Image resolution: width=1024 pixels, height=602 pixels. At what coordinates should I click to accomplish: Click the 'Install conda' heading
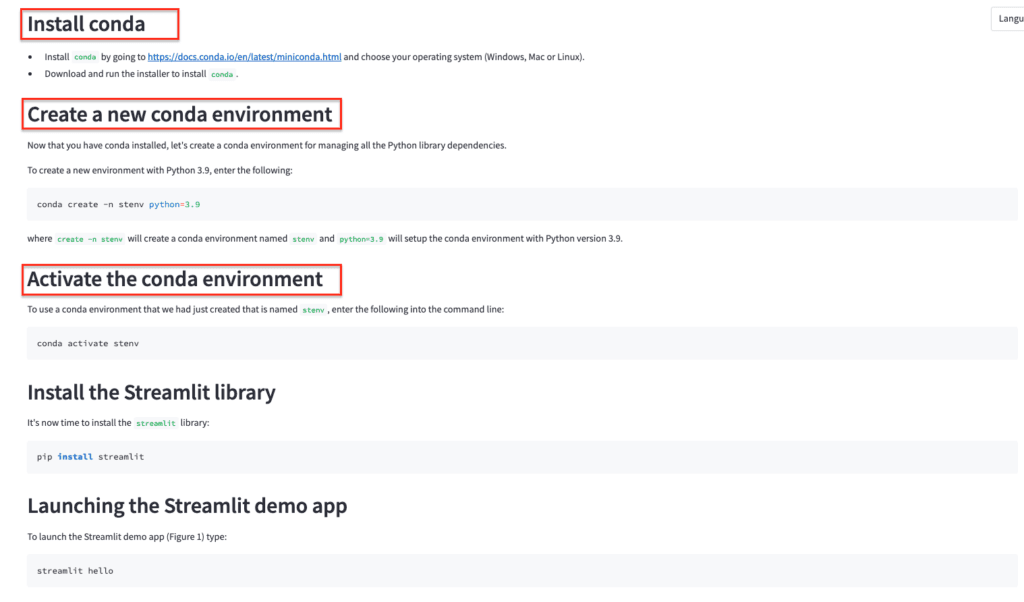click(x=86, y=24)
